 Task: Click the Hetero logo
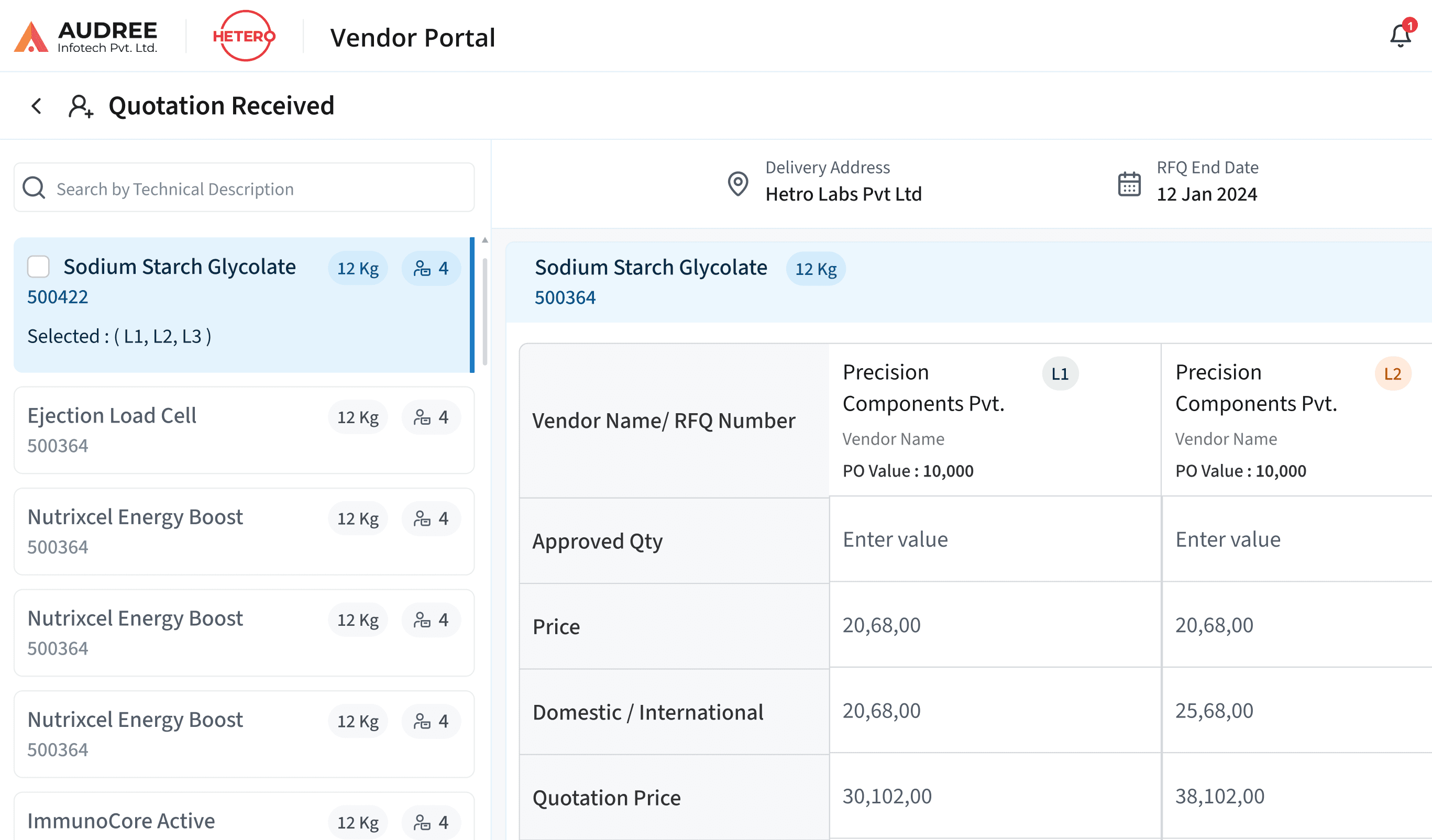245,36
